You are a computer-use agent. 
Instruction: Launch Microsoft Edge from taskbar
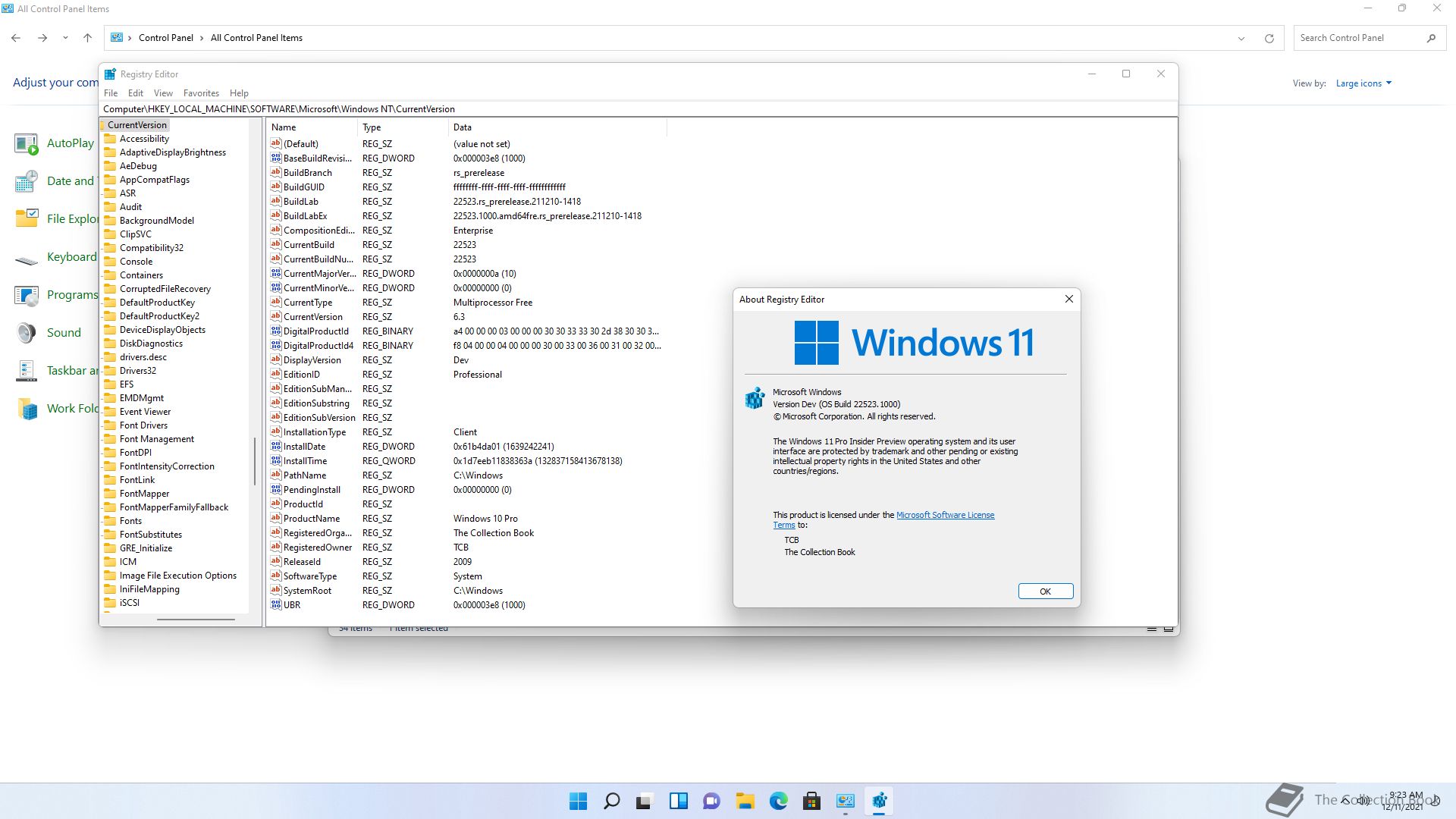click(778, 801)
